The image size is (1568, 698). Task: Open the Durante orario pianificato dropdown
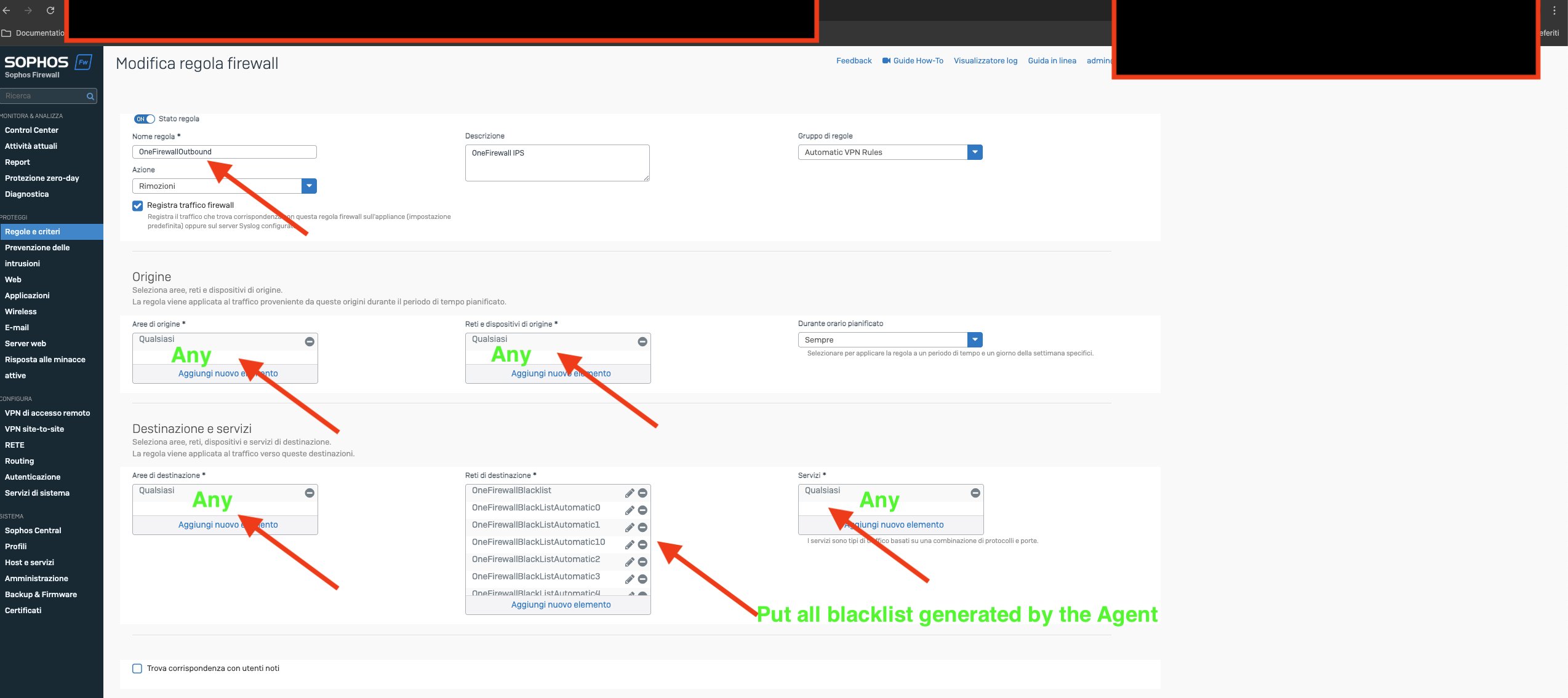coord(890,340)
